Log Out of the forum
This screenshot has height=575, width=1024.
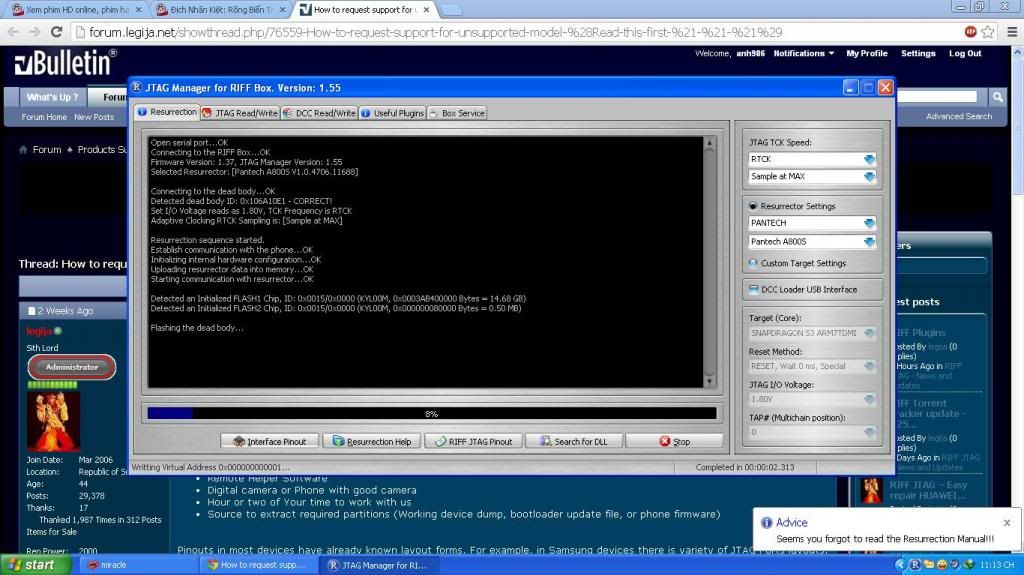pos(965,54)
